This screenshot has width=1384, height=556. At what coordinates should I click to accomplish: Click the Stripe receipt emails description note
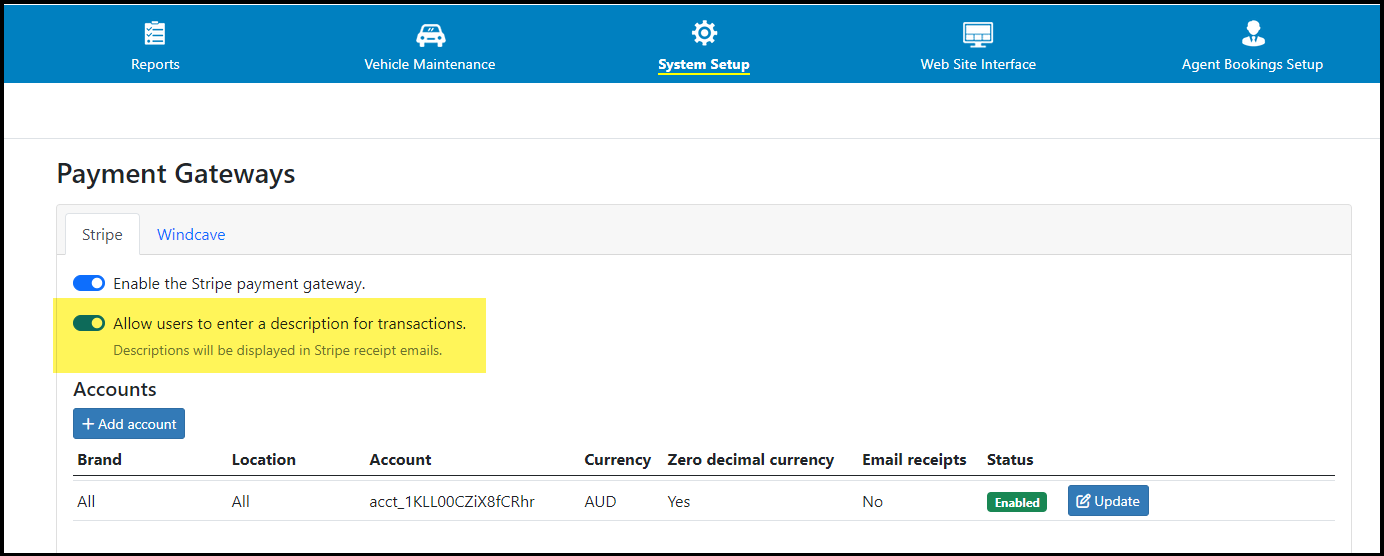pos(278,351)
